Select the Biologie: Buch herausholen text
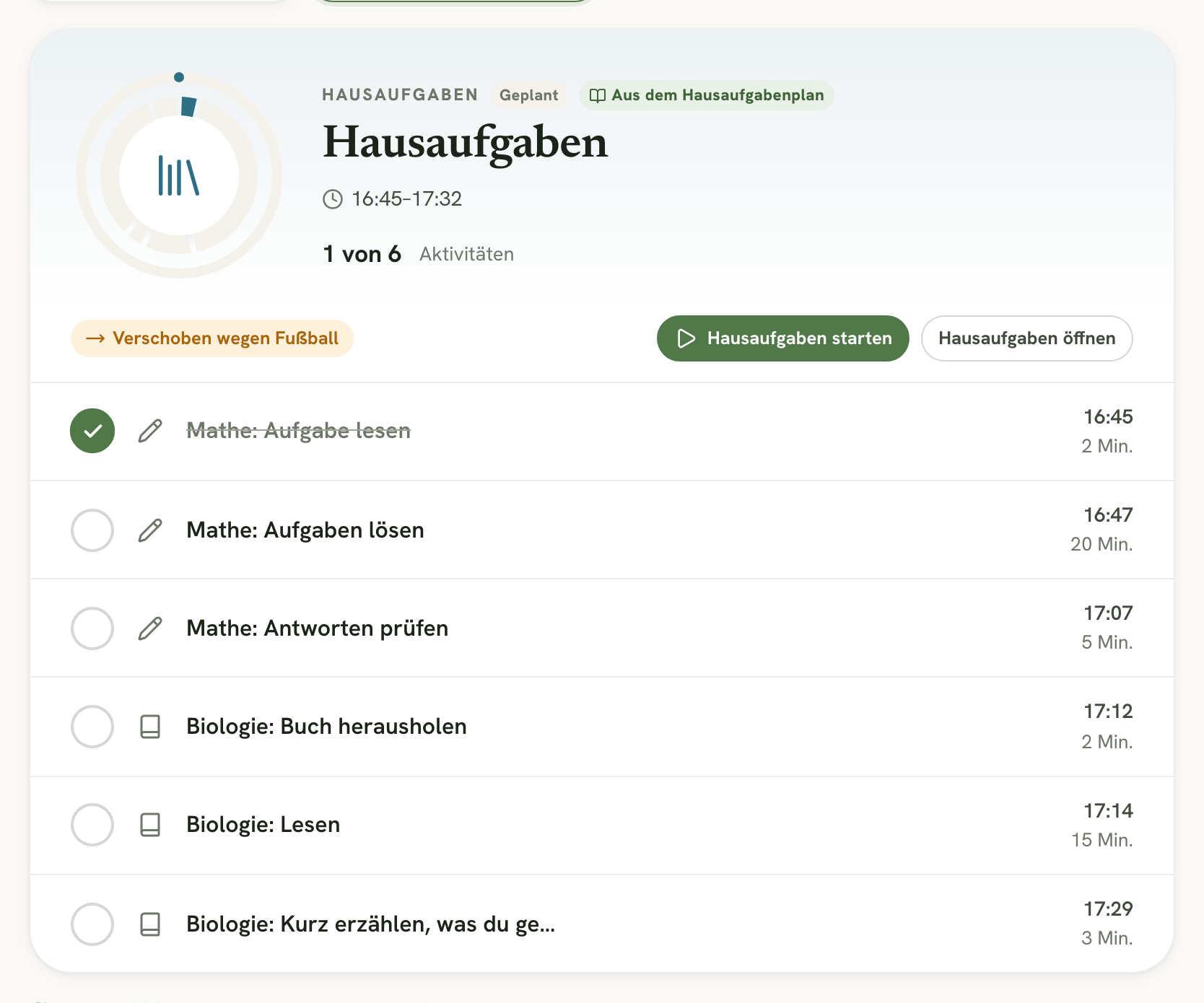 click(x=326, y=727)
